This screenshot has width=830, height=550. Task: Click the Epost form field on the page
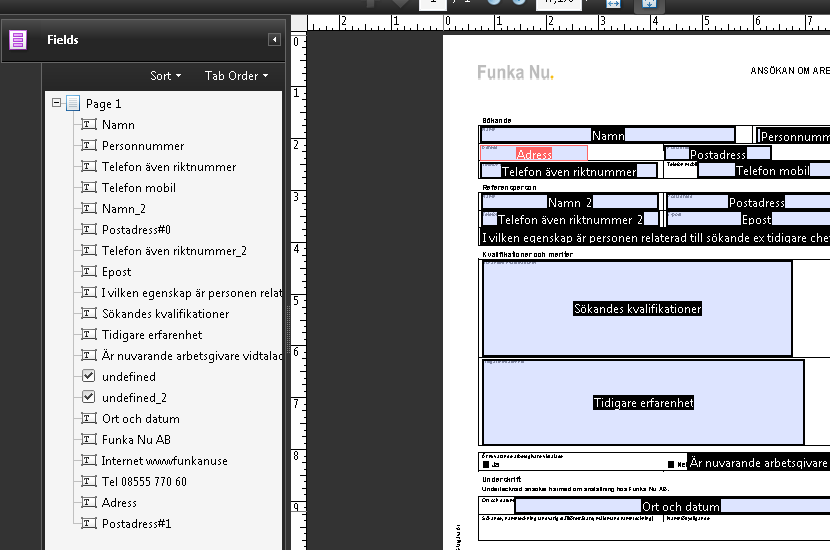(748, 219)
